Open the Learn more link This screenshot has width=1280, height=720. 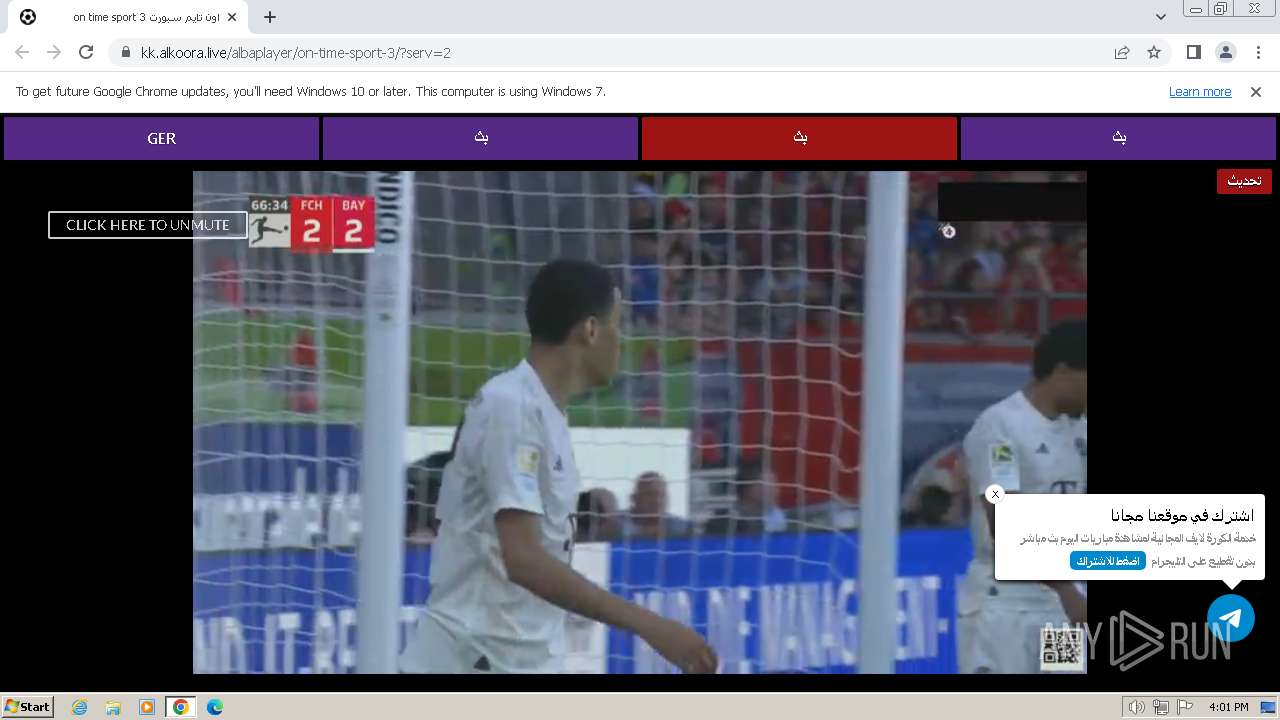1200,91
